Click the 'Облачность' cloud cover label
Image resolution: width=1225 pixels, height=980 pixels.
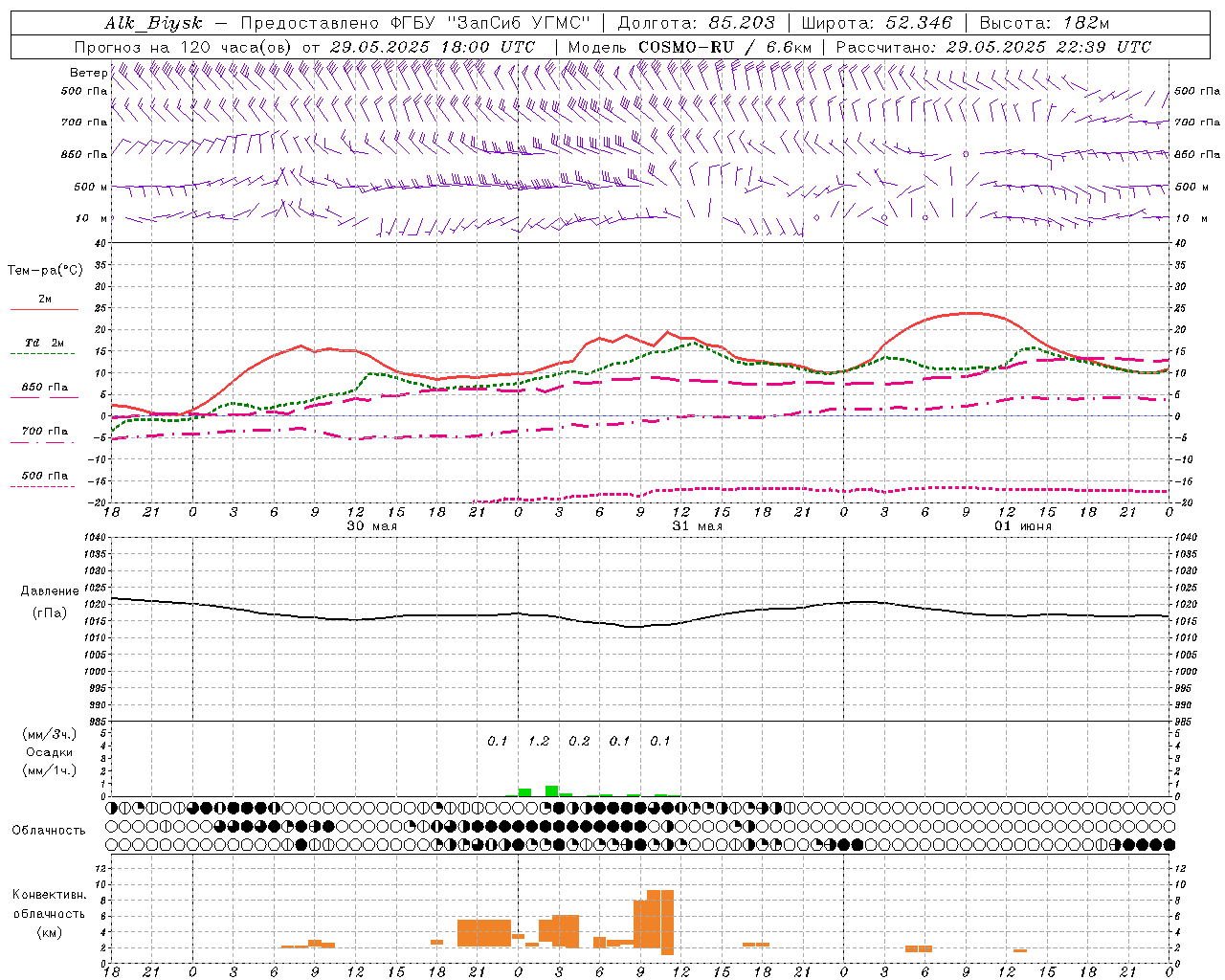tap(49, 831)
